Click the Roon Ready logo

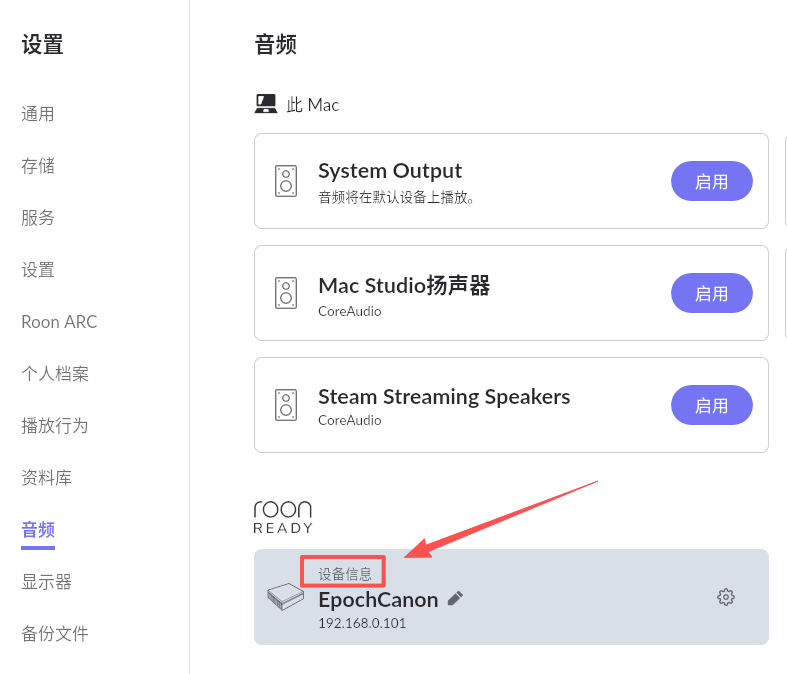[283, 517]
